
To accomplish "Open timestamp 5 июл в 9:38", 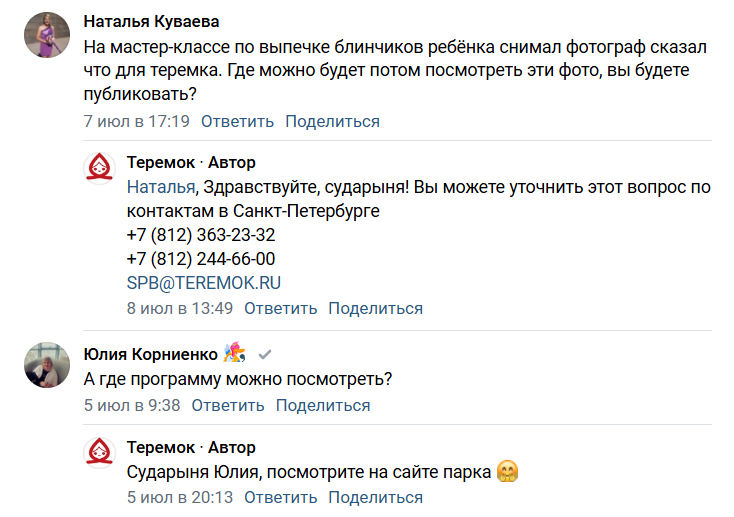I will (x=132, y=405).
